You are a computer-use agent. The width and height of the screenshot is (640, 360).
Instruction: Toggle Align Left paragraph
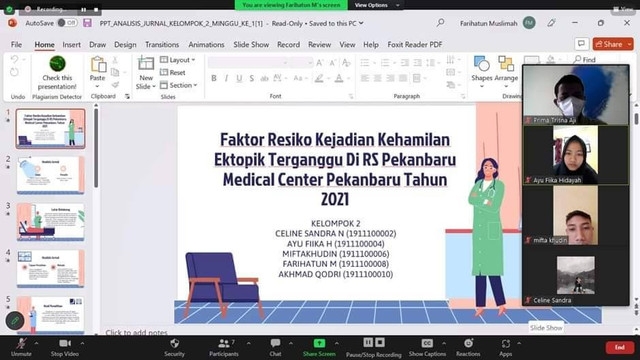364,78
